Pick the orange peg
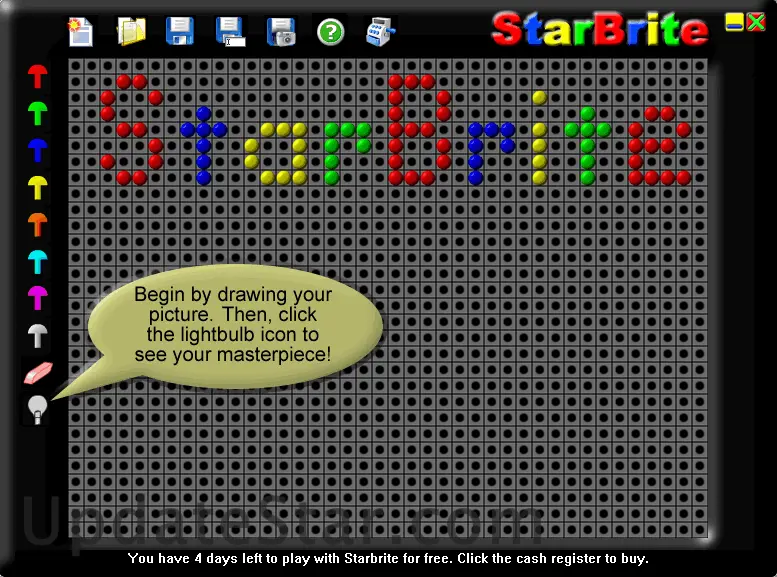Image resolution: width=777 pixels, height=577 pixels. 37,225
